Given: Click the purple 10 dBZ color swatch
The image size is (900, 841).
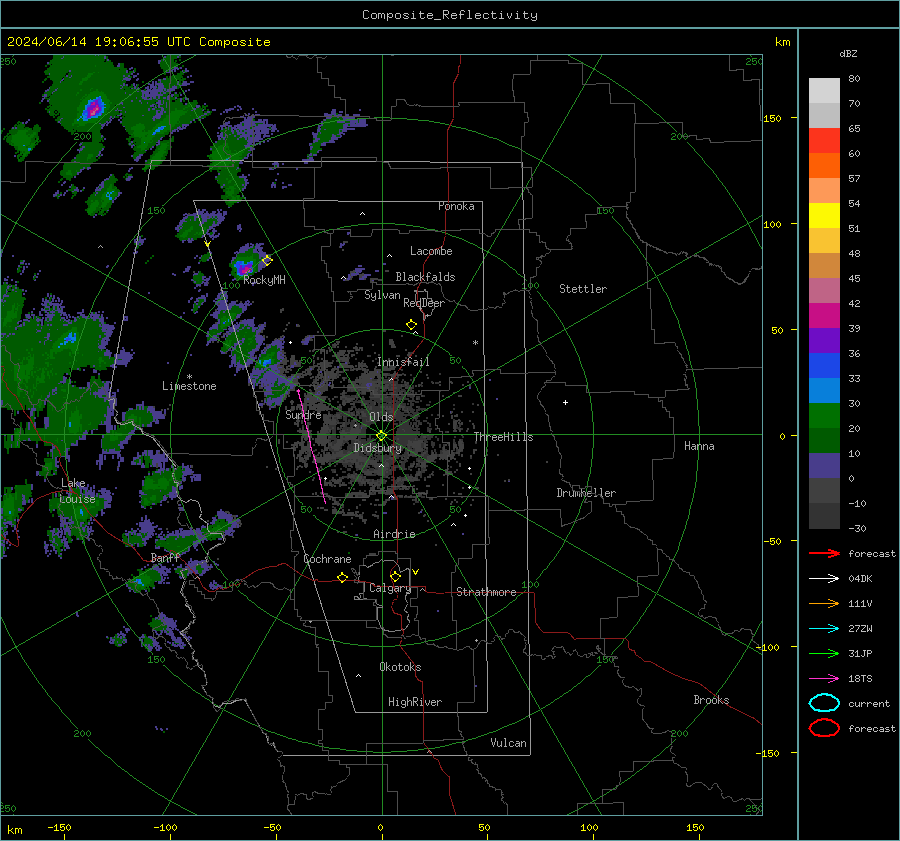Looking at the screenshot, I should coord(824,466).
